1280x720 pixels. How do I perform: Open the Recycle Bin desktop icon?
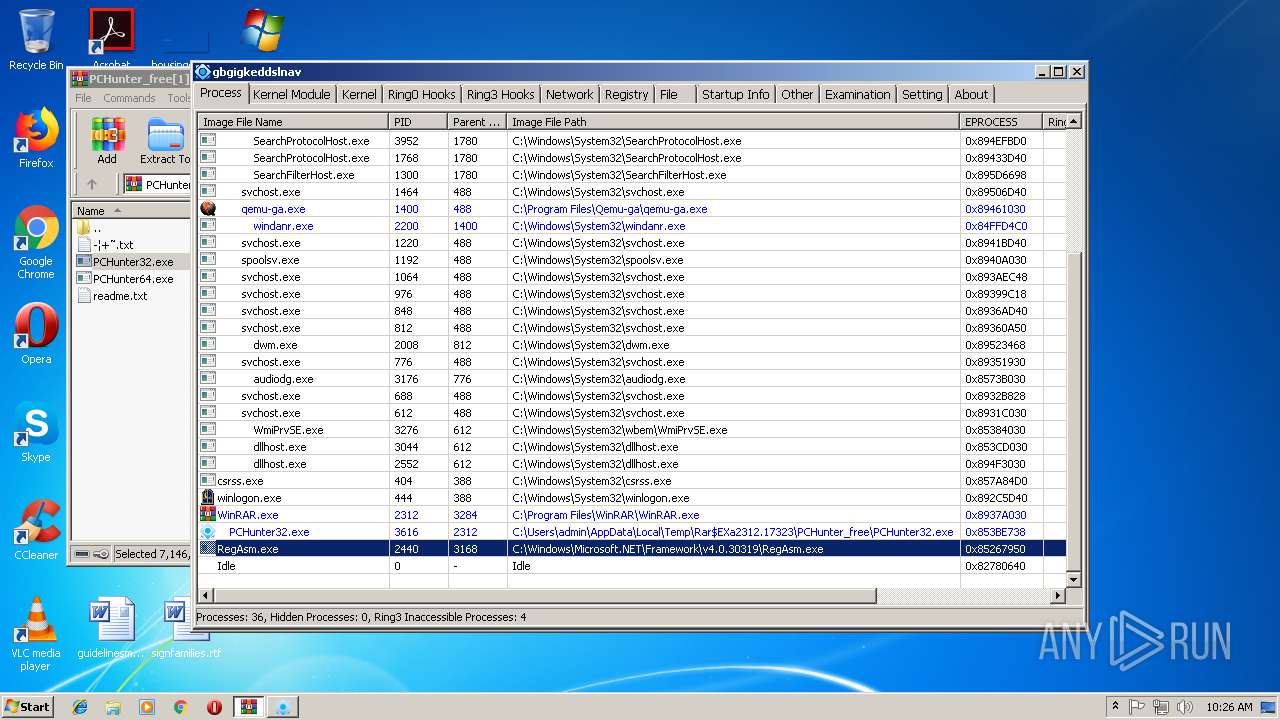(36, 40)
